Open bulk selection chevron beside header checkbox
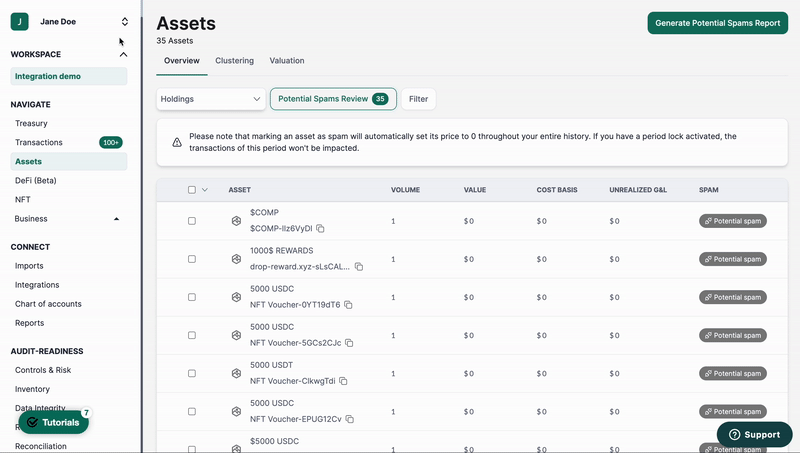 205,190
